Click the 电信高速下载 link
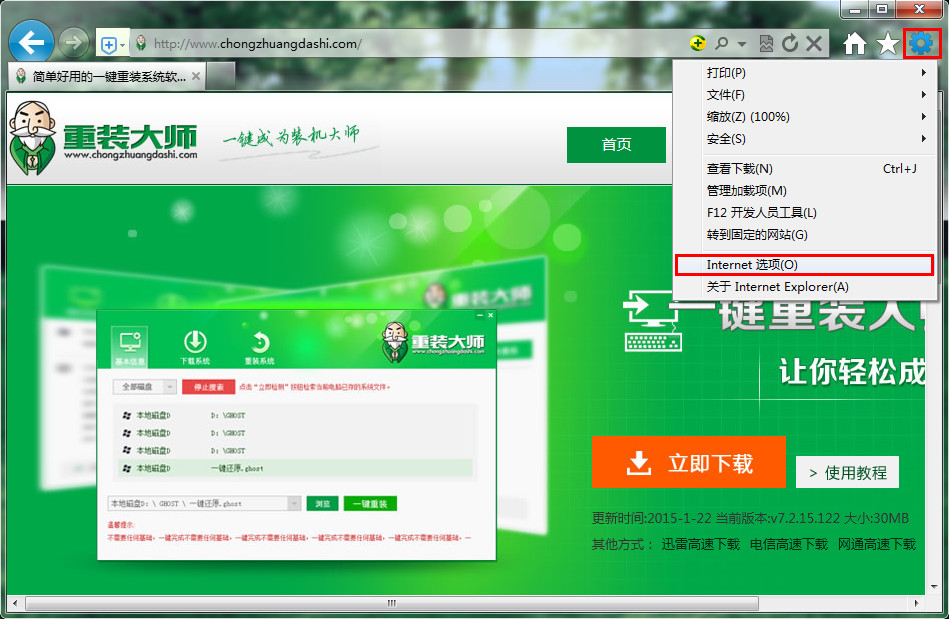 coord(789,544)
